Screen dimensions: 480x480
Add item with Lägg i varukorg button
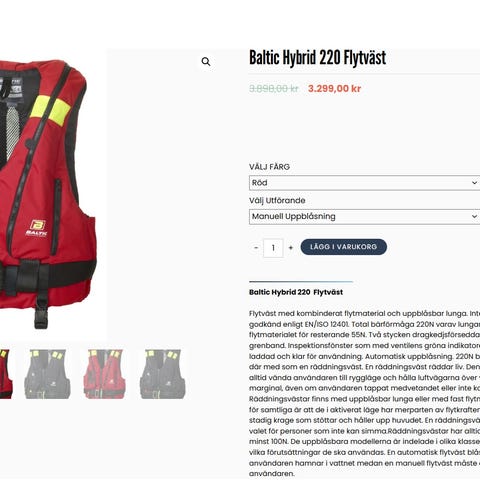pos(344,247)
